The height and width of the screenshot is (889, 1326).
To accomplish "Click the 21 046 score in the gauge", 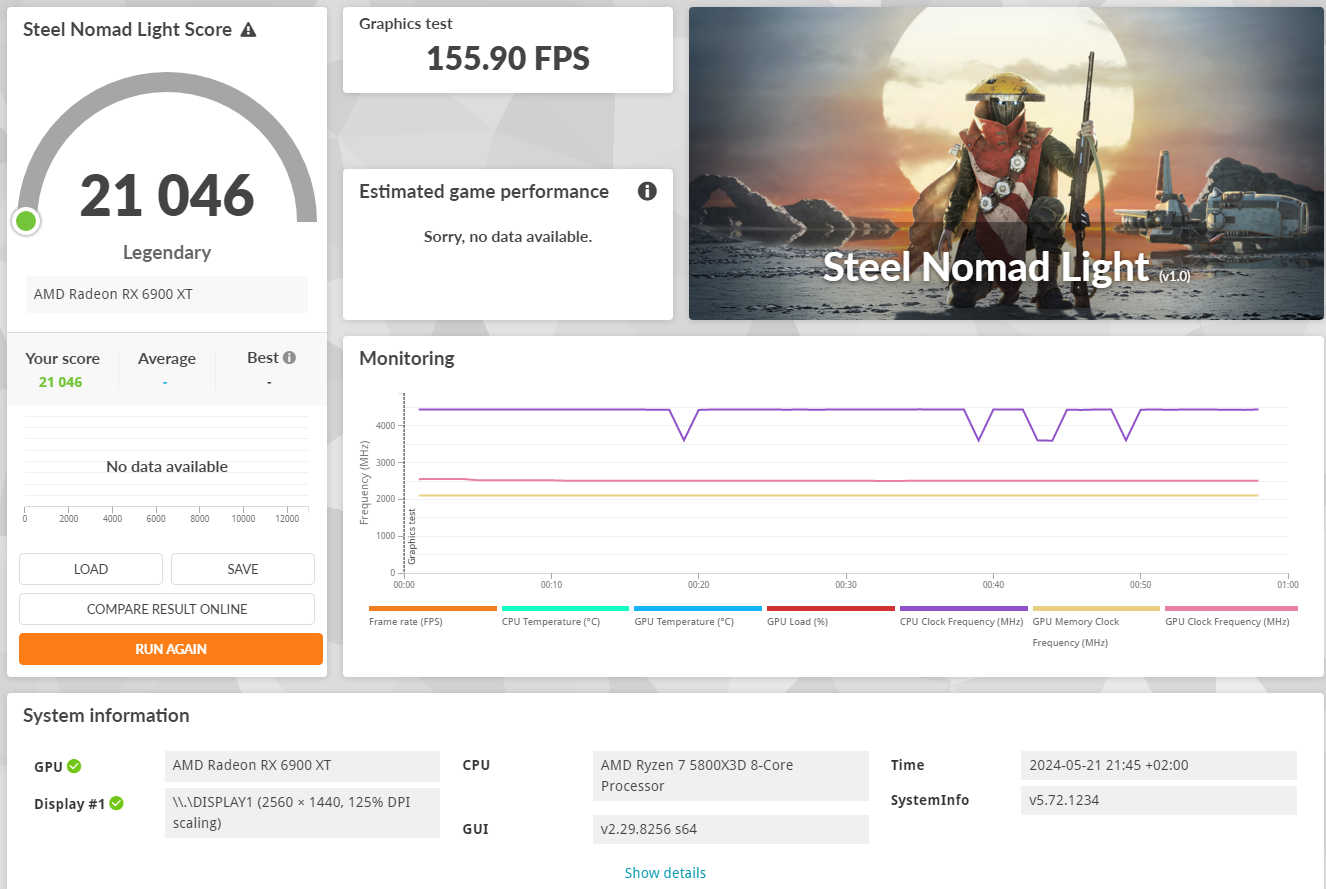I will [167, 195].
